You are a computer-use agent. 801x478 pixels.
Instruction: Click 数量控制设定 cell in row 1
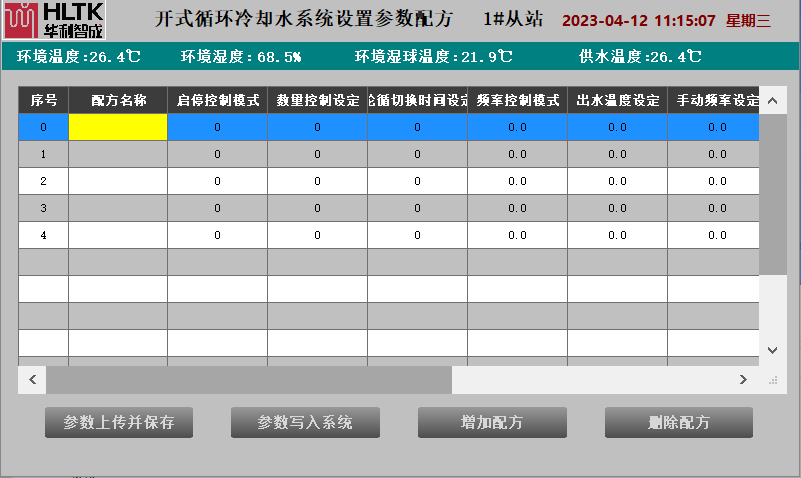317,154
